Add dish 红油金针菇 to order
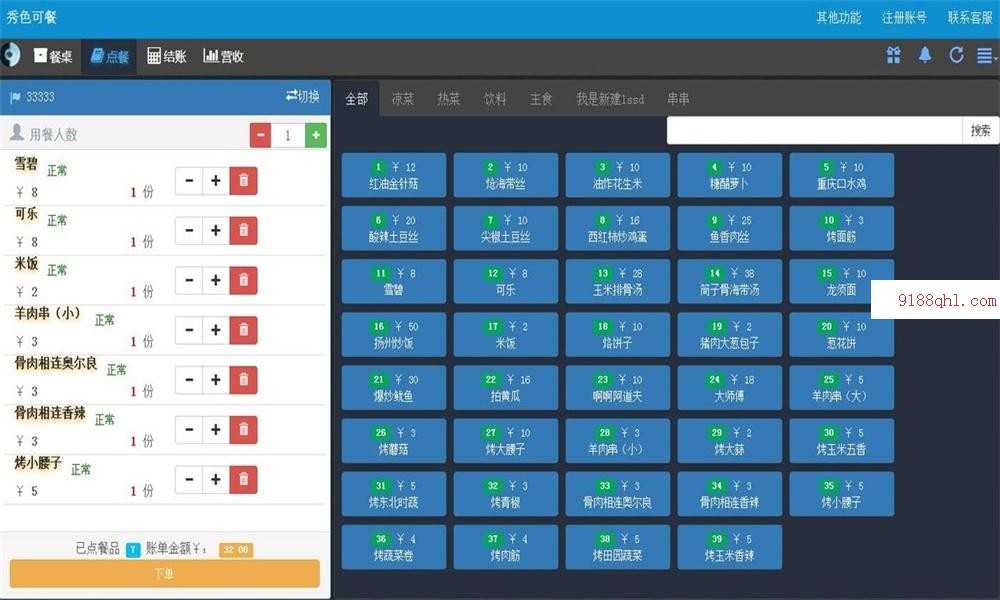 pyautogui.click(x=393, y=175)
